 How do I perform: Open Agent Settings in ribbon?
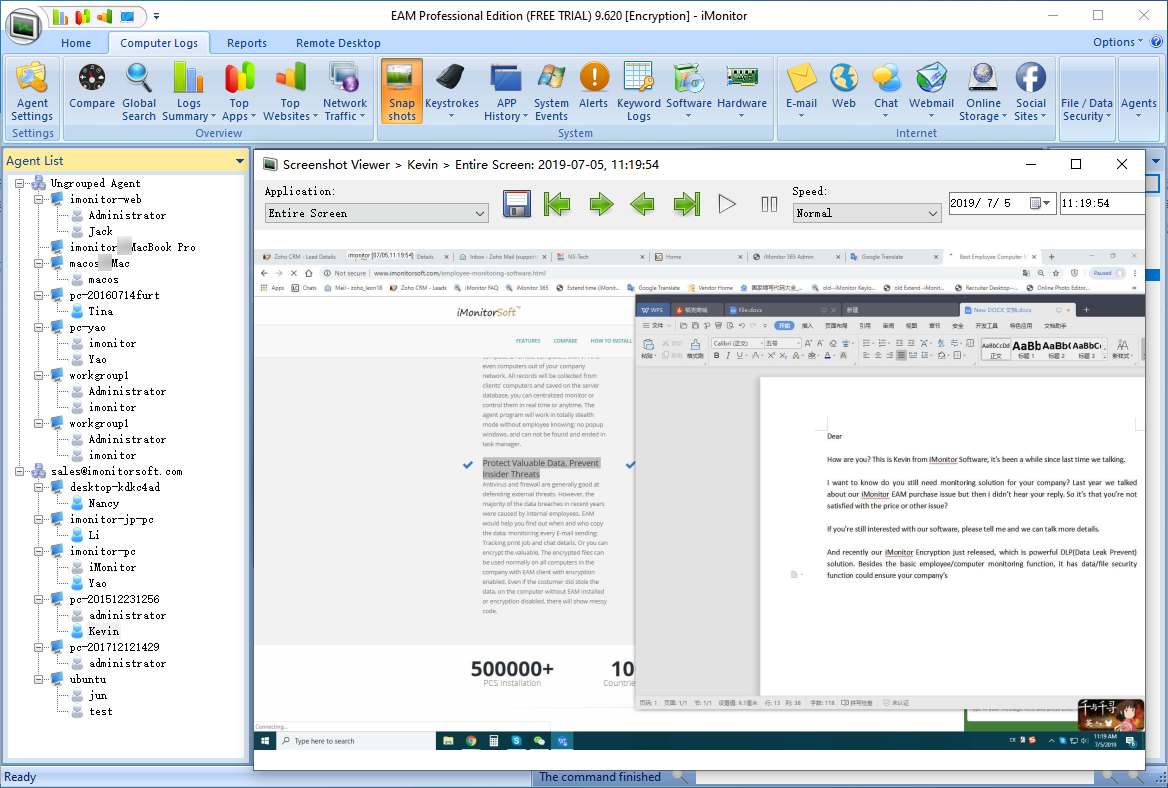pyautogui.click(x=32, y=92)
